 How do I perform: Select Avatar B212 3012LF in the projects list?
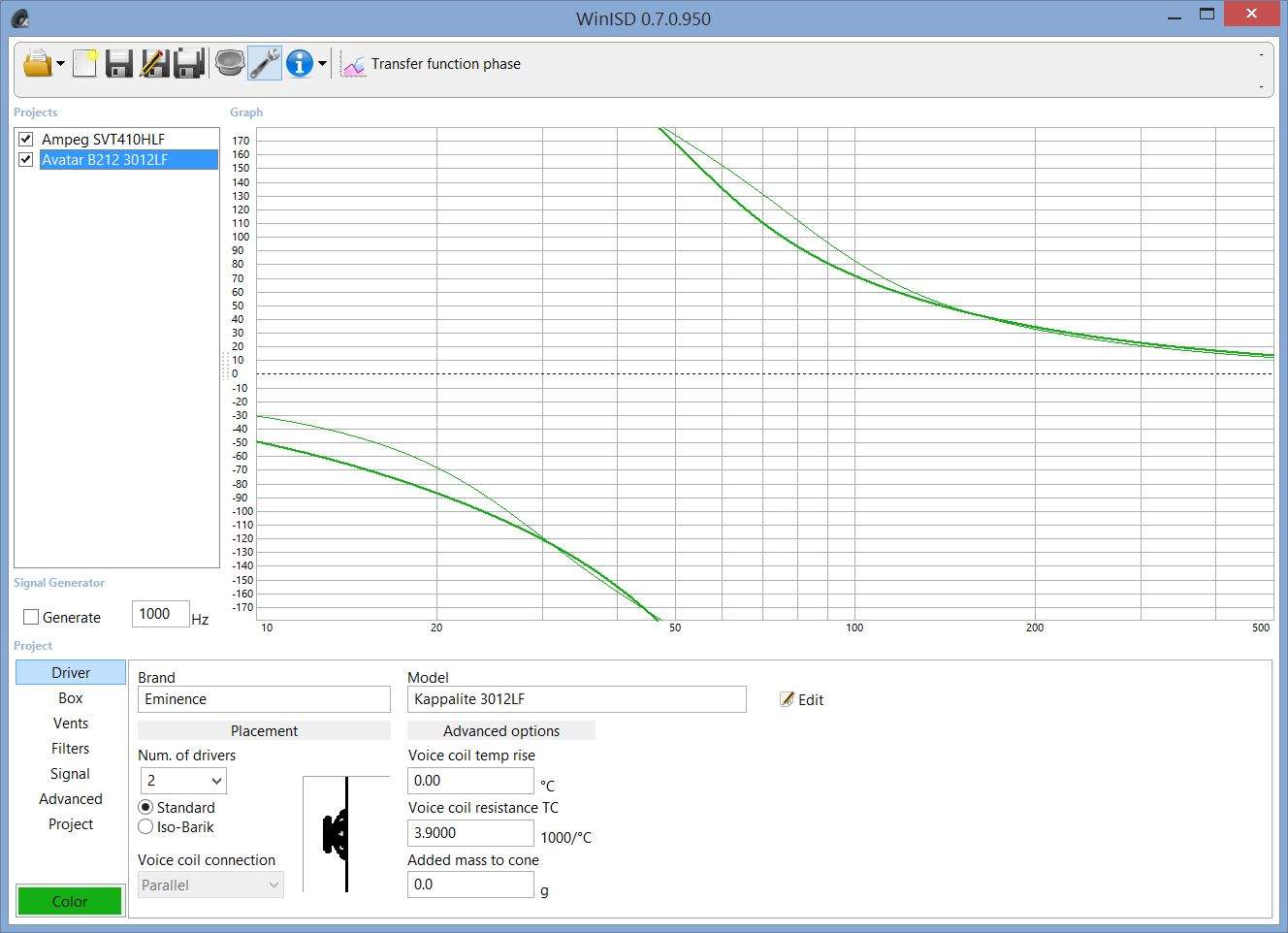pyautogui.click(x=128, y=159)
